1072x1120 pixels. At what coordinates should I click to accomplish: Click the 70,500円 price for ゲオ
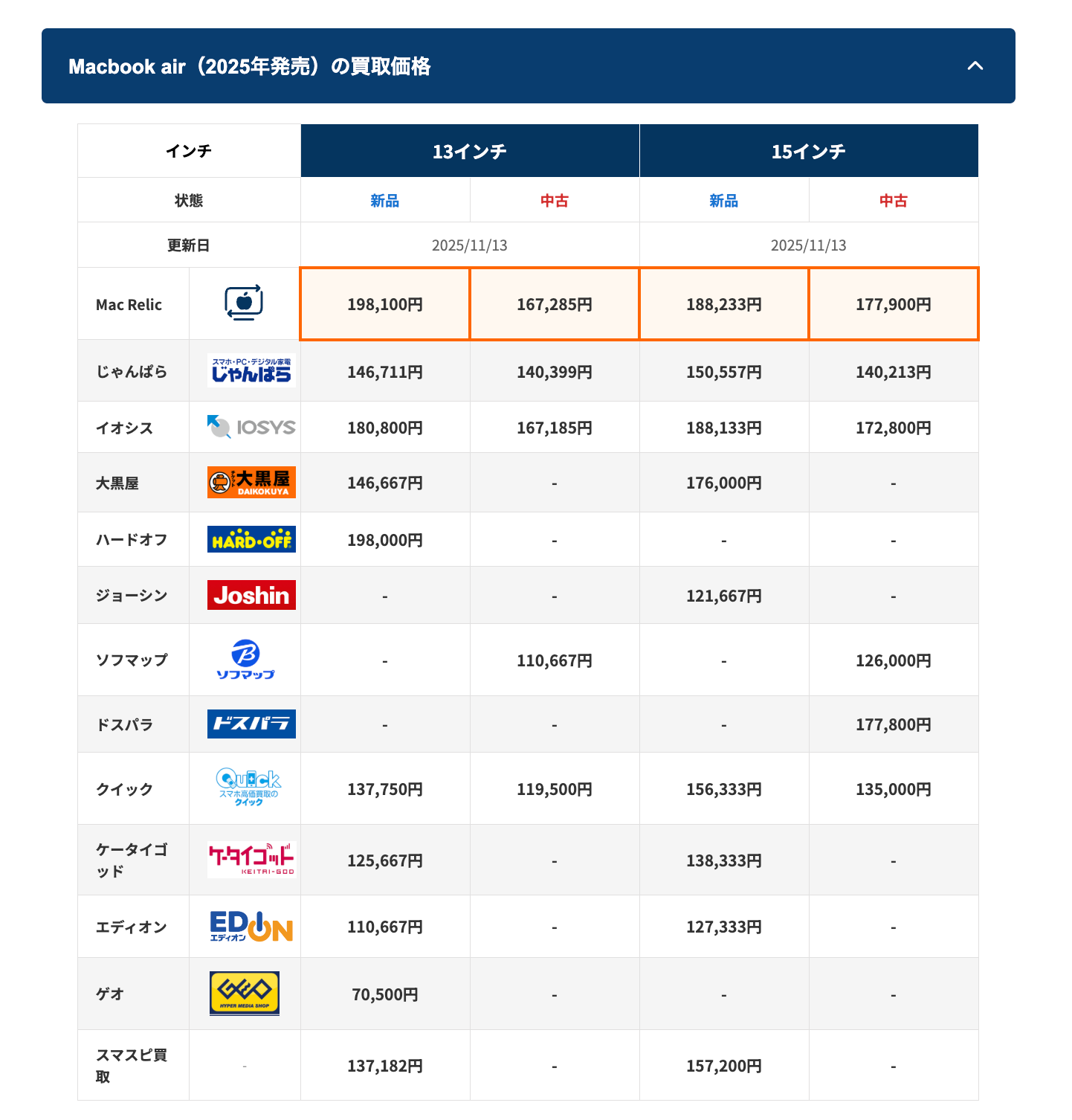click(x=385, y=994)
